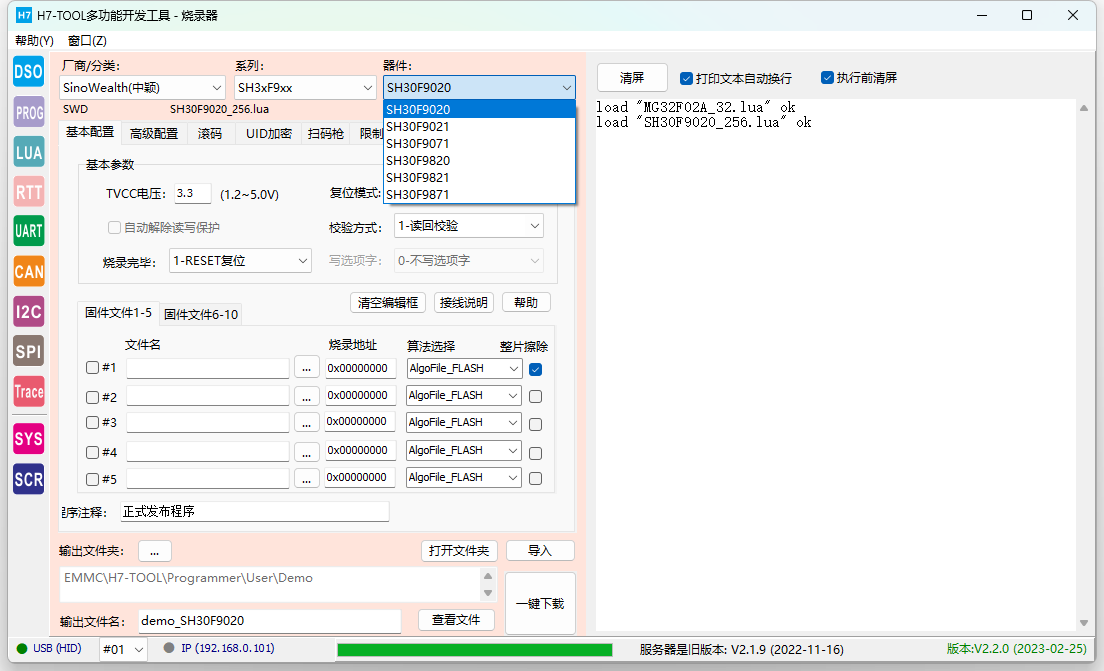
Task: Open the LUA script tool
Action: (29, 152)
